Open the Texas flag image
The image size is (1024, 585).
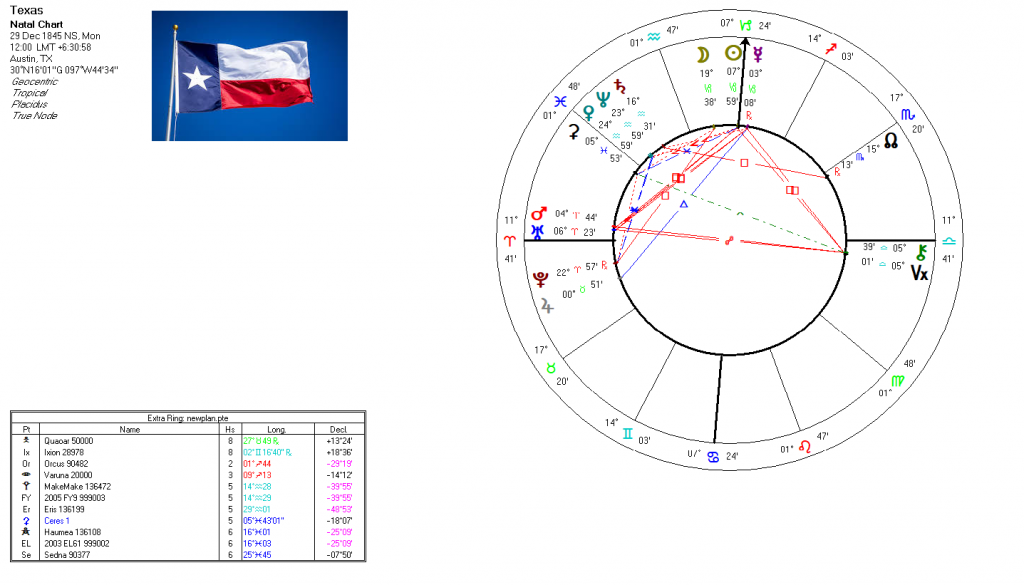tap(249, 76)
